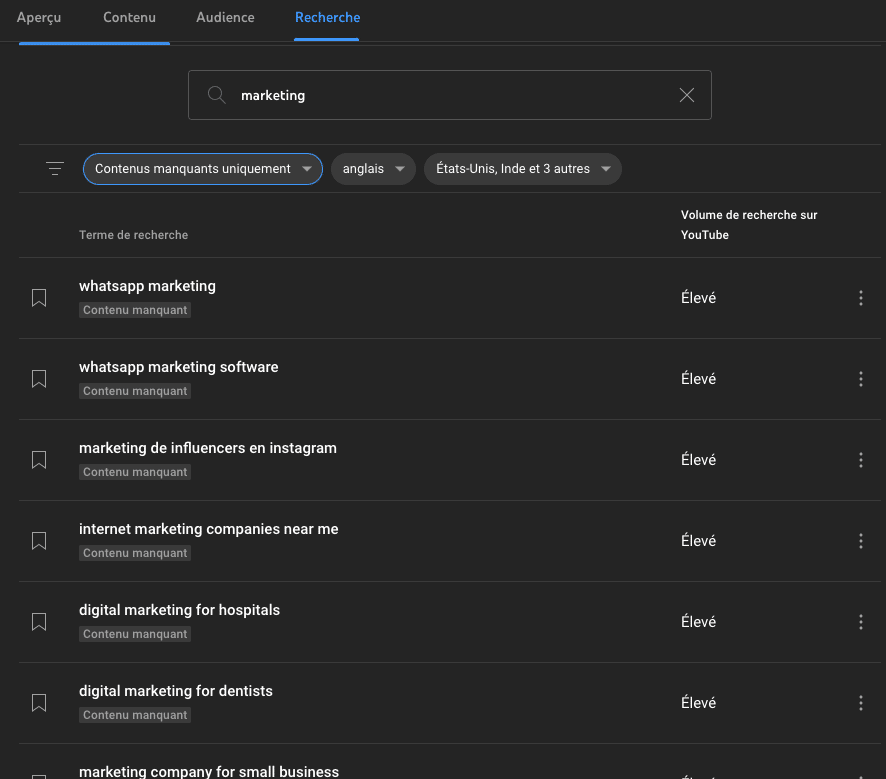Save marketing de influencers en instagram term
Viewport: 886px width, 779px height.
pos(39,460)
